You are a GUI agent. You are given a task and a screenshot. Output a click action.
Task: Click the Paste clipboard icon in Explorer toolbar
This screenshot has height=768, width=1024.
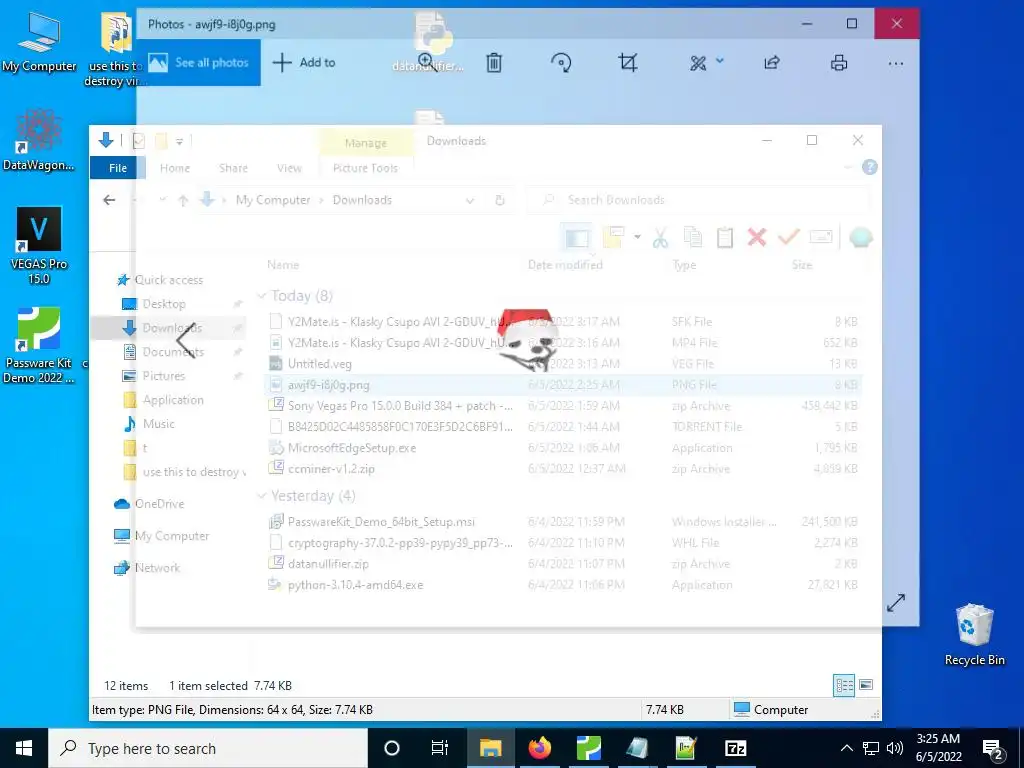(x=725, y=238)
